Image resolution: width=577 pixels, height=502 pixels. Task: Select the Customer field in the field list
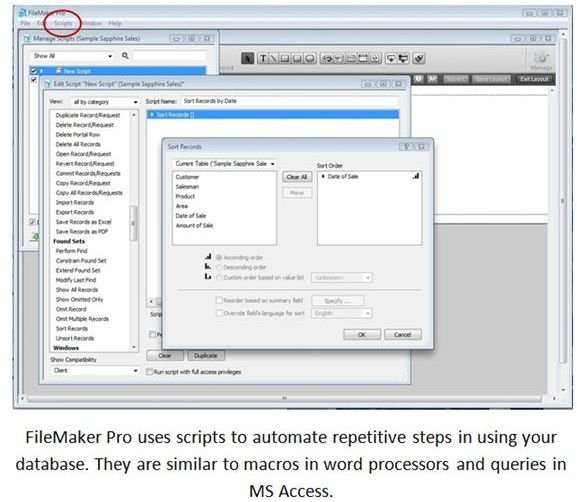[187, 177]
